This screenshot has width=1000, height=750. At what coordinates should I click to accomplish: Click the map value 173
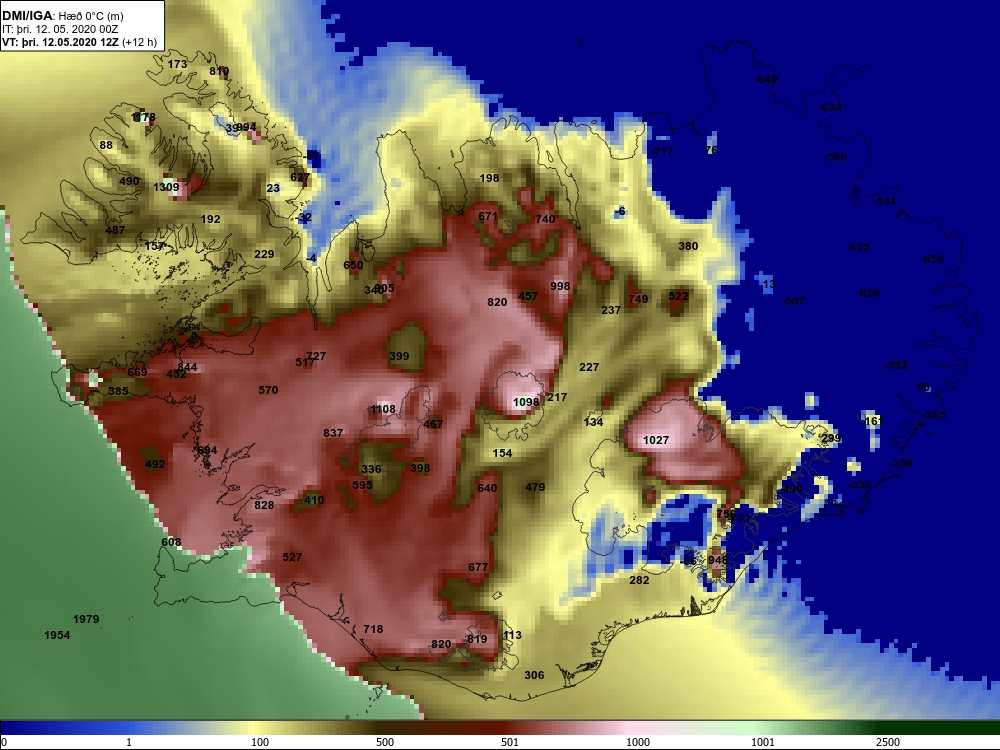point(177,64)
